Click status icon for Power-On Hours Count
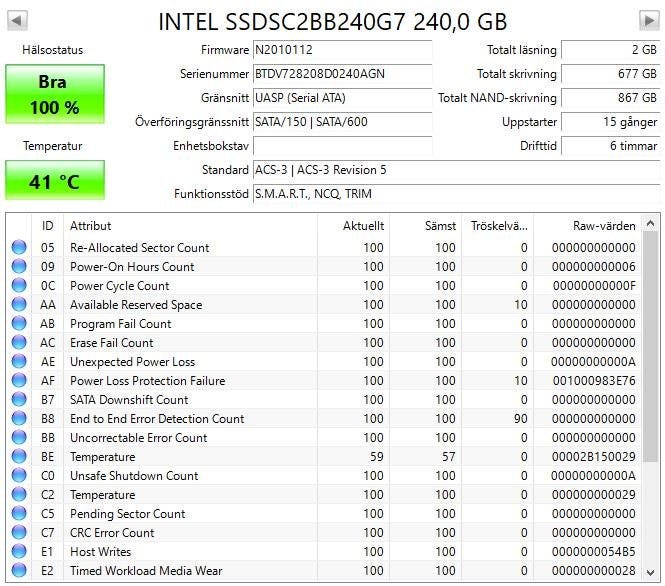This screenshot has height=586, width=665. 19,267
